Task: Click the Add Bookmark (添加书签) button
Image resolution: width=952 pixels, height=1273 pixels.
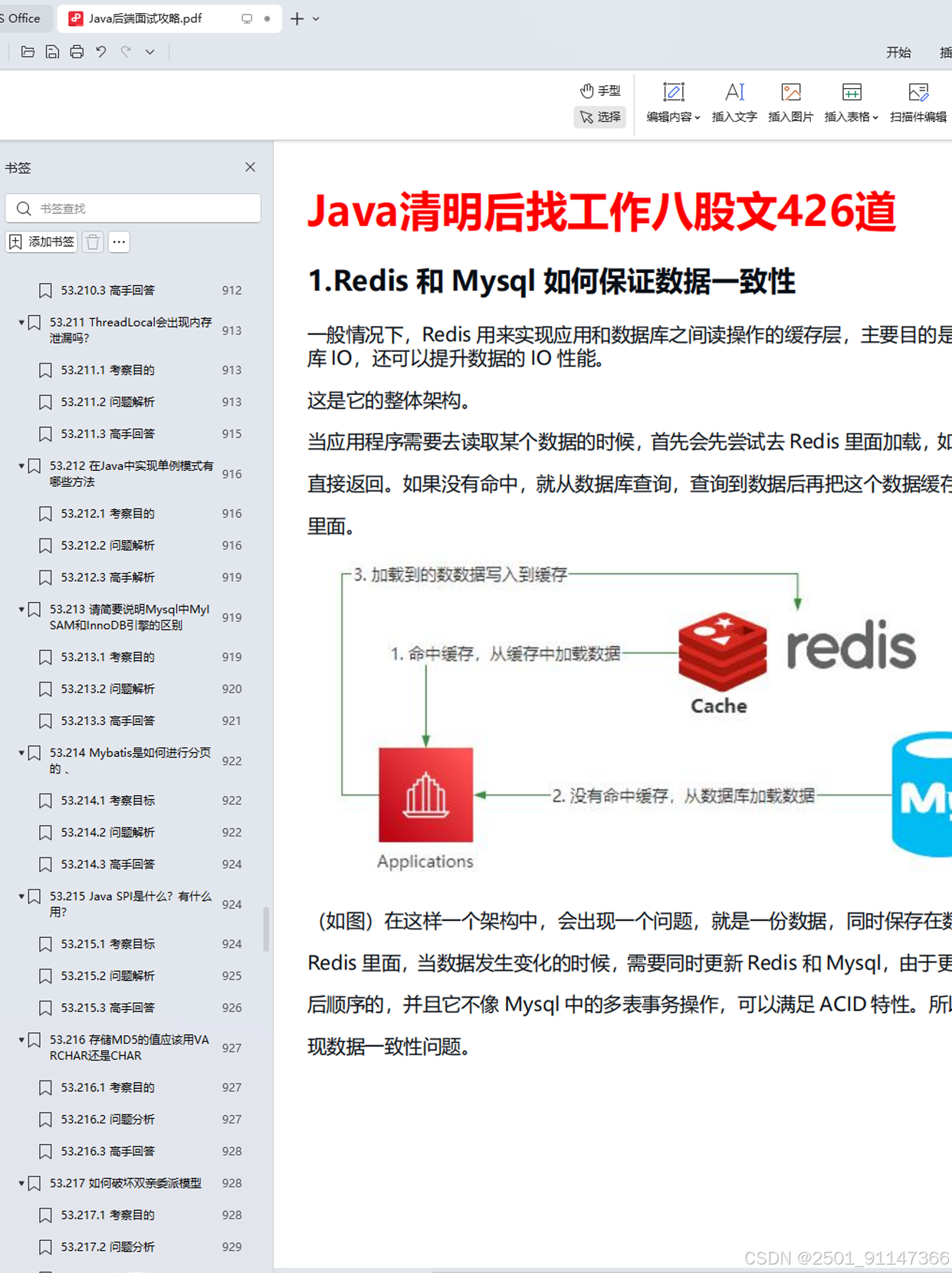Action: click(x=41, y=242)
